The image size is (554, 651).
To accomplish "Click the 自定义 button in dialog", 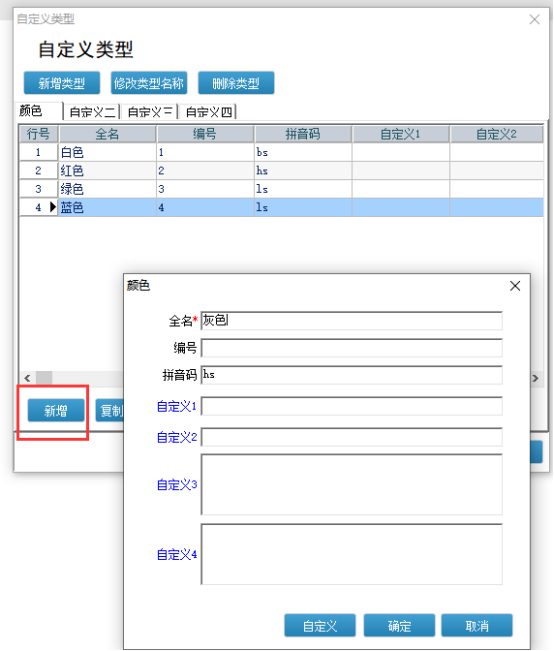I will pos(320,626).
